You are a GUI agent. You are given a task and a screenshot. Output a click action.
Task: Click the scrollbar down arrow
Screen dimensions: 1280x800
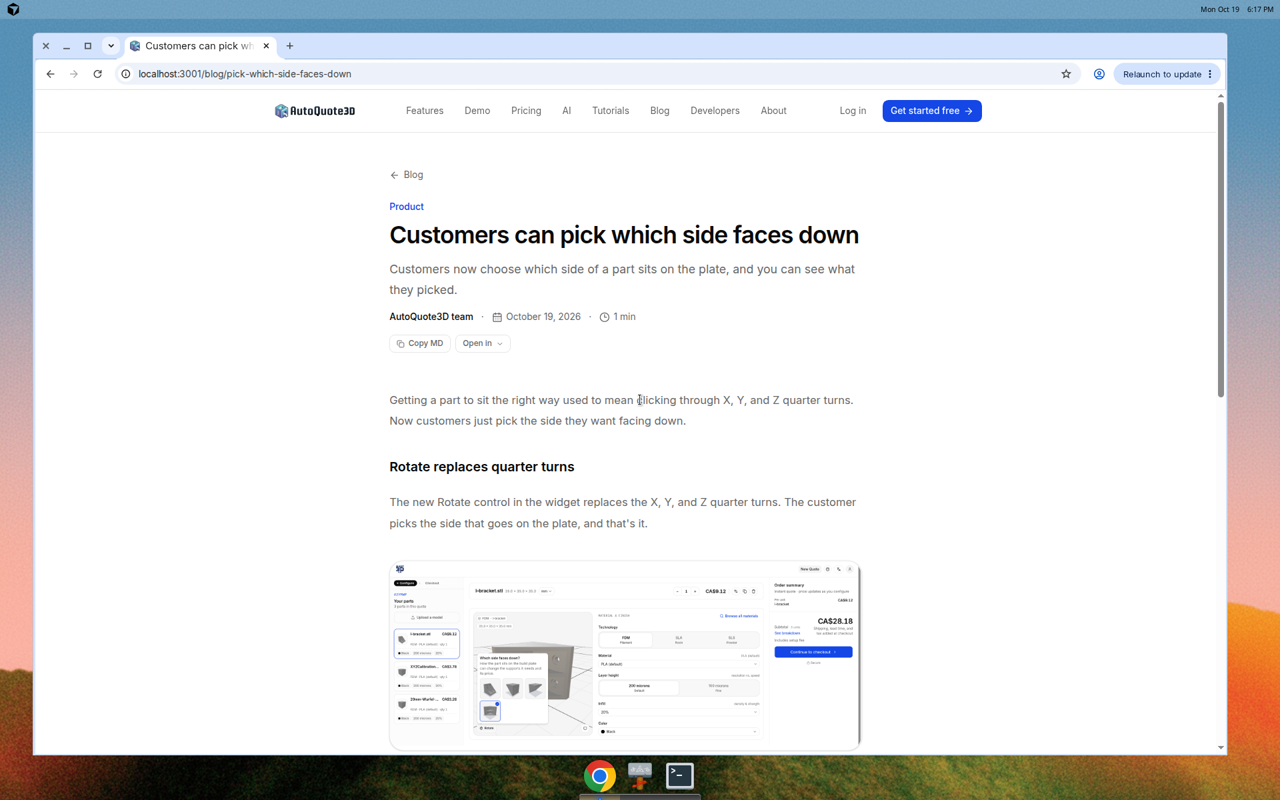[1221, 748]
